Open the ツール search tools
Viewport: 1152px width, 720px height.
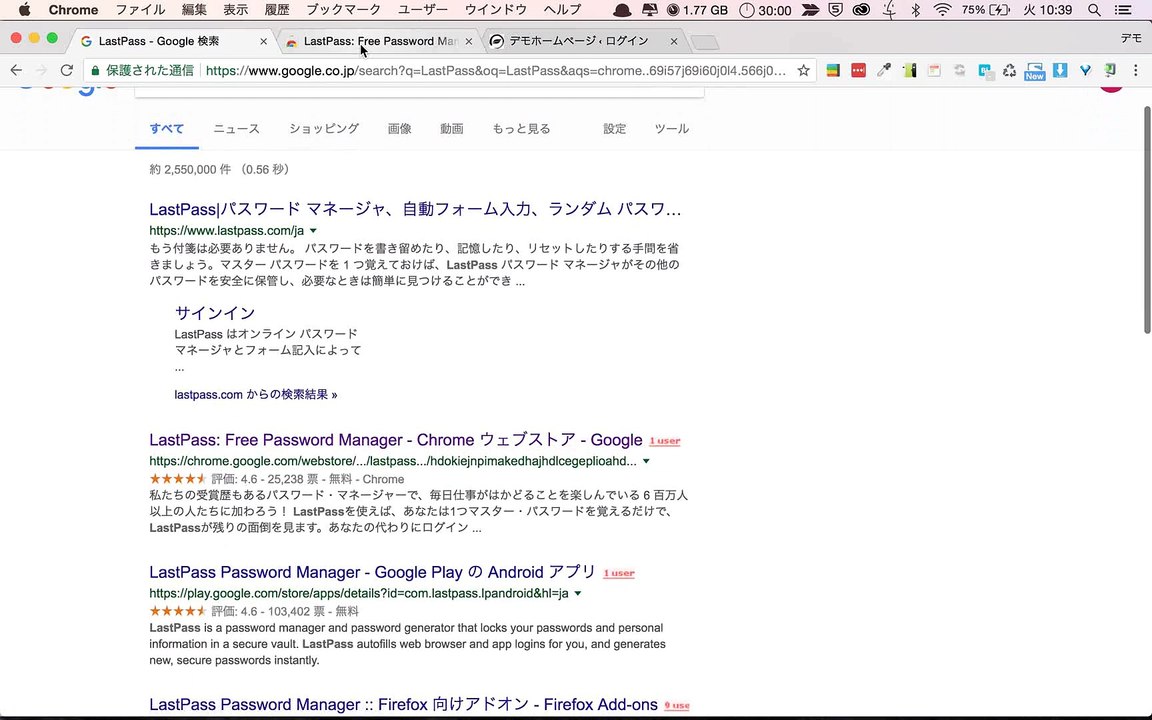[x=672, y=129]
